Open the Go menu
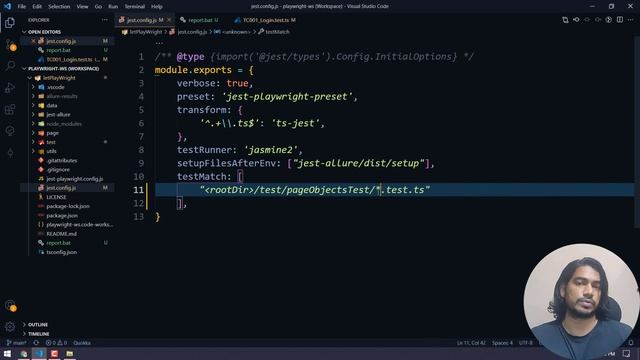The width and height of the screenshot is (640, 360). [x=98, y=7]
